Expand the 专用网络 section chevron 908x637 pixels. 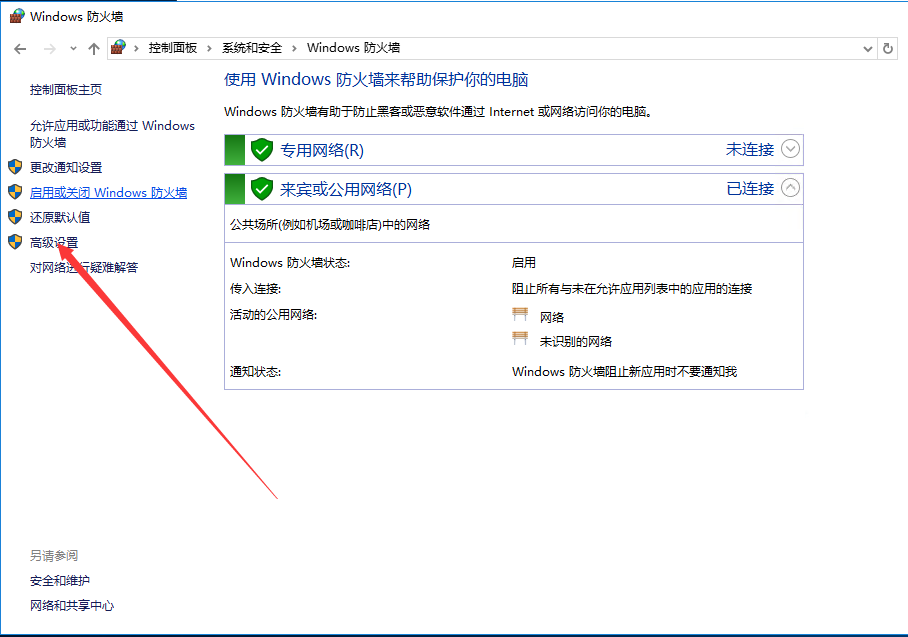click(x=790, y=149)
